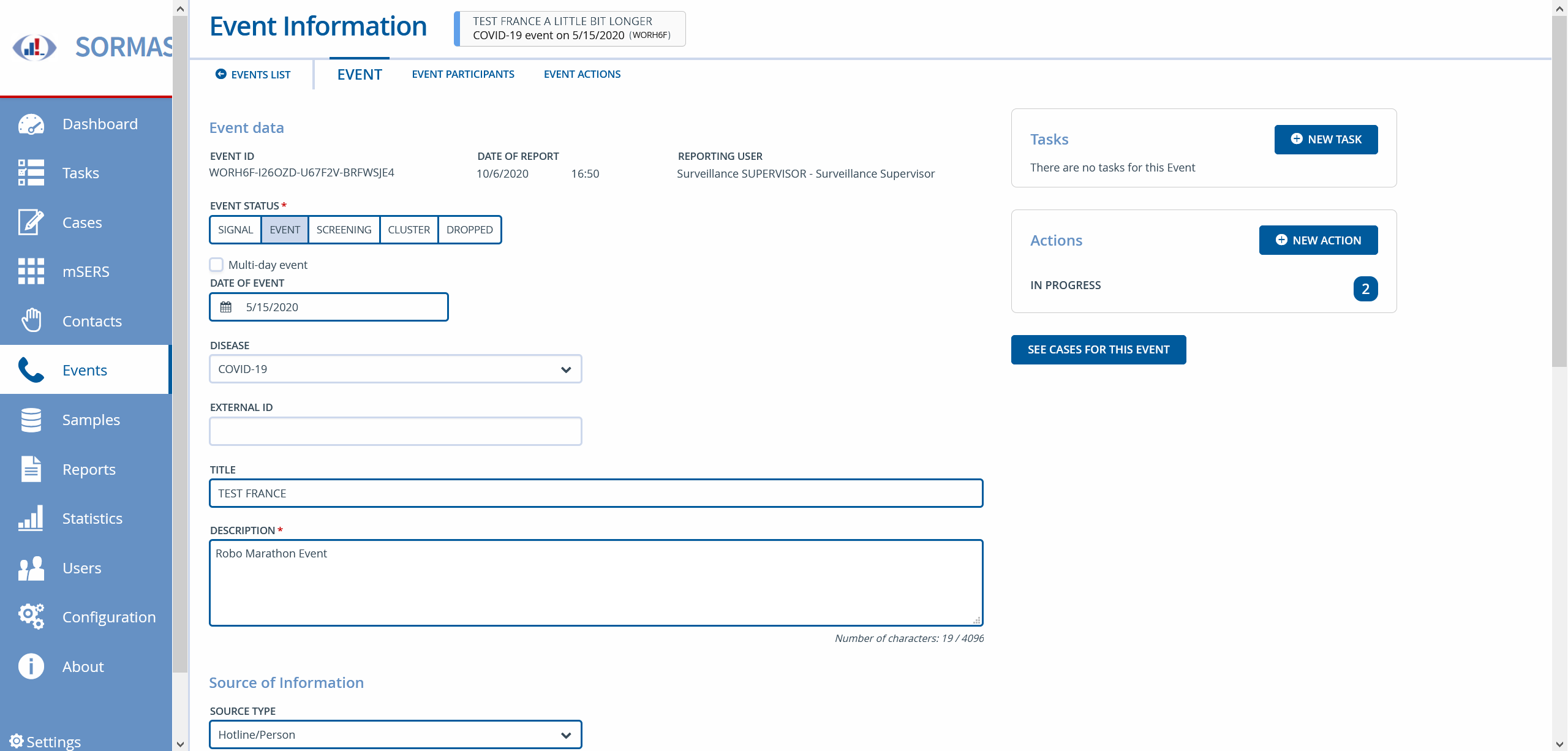Click the Tasks list icon in sidebar
This screenshot has height=751, width=1568.
[x=31, y=173]
